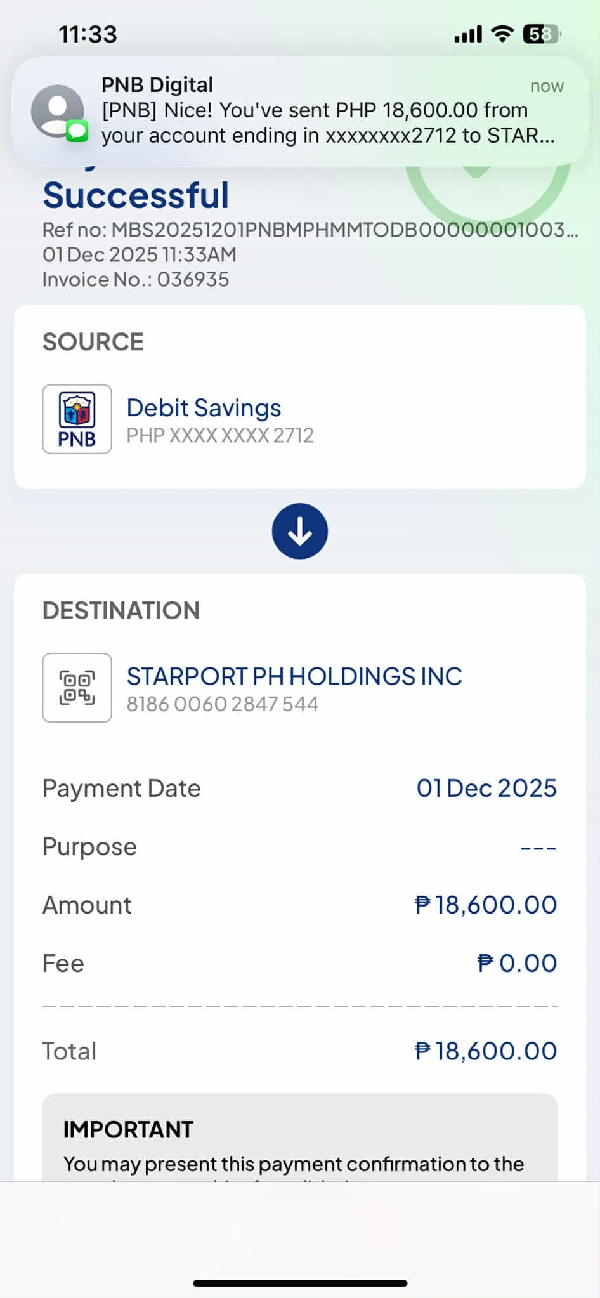Tap the QR code destination icon

tap(77, 688)
